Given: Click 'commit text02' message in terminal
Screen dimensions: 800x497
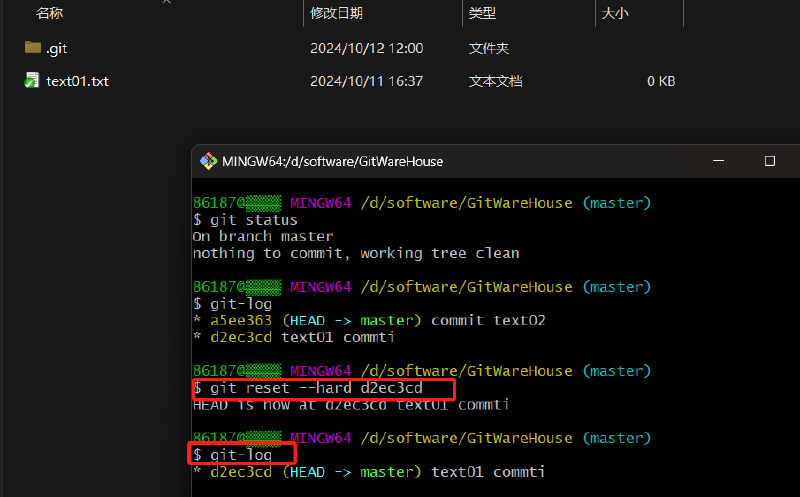Looking at the screenshot, I should pos(488,320).
